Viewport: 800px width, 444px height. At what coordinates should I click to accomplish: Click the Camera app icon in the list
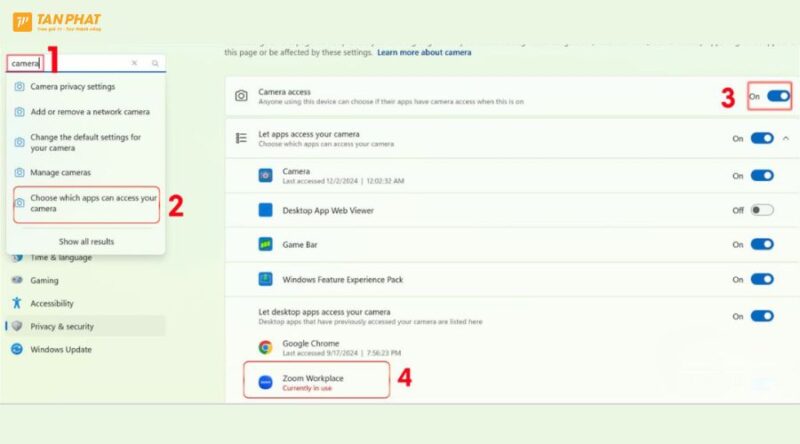coord(266,176)
